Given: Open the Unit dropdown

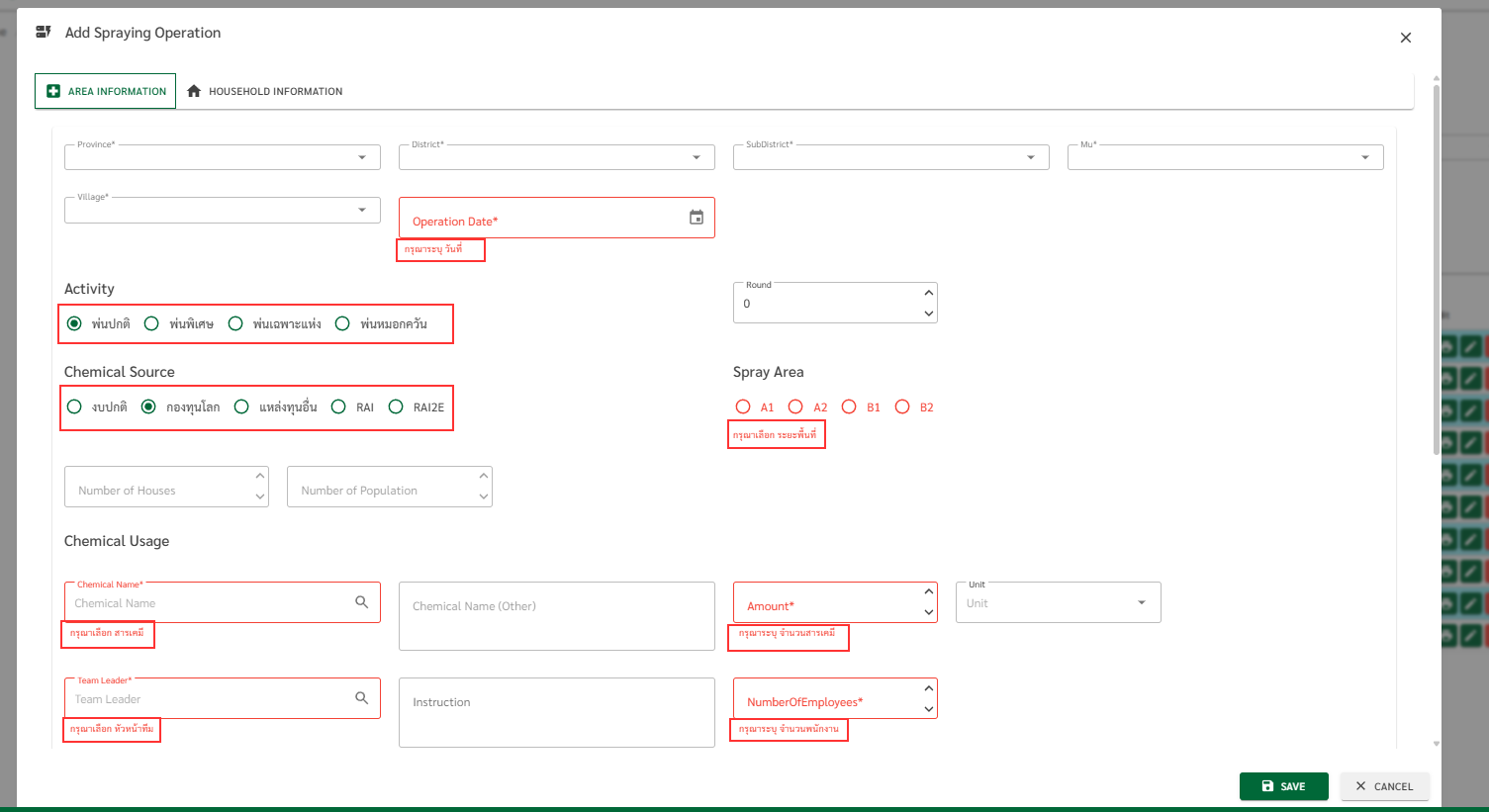Looking at the screenshot, I should (x=1142, y=602).
